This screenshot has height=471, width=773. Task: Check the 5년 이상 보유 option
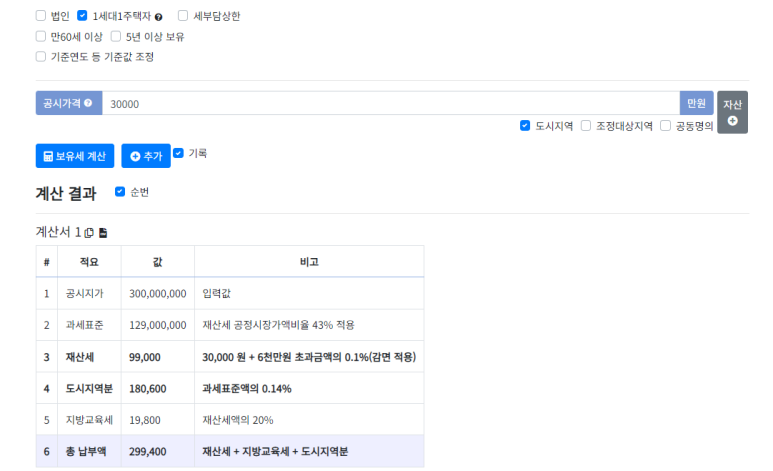[116, 36]
